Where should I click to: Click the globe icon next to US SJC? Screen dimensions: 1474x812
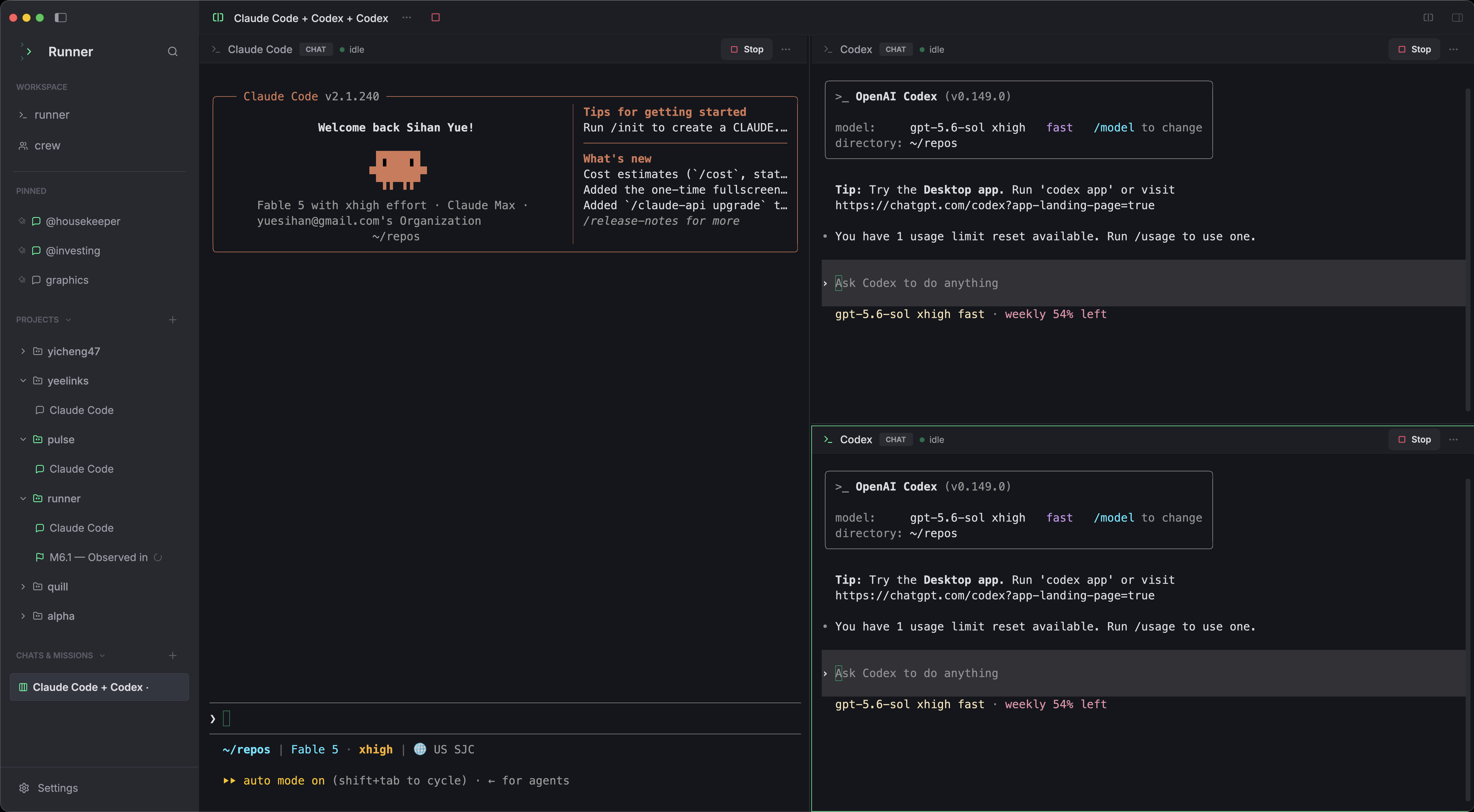click(x=420, y=749)
